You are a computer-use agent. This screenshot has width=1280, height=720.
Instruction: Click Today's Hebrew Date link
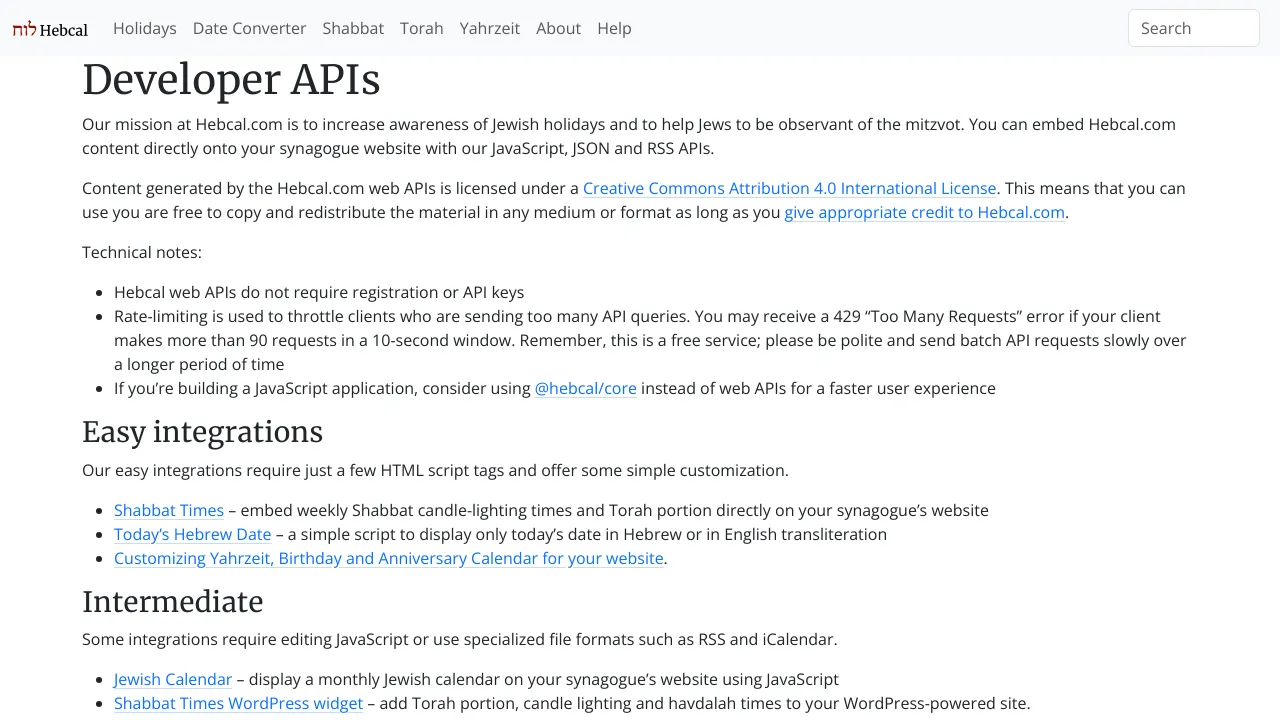pyautogui.click(x=193, y=534)
